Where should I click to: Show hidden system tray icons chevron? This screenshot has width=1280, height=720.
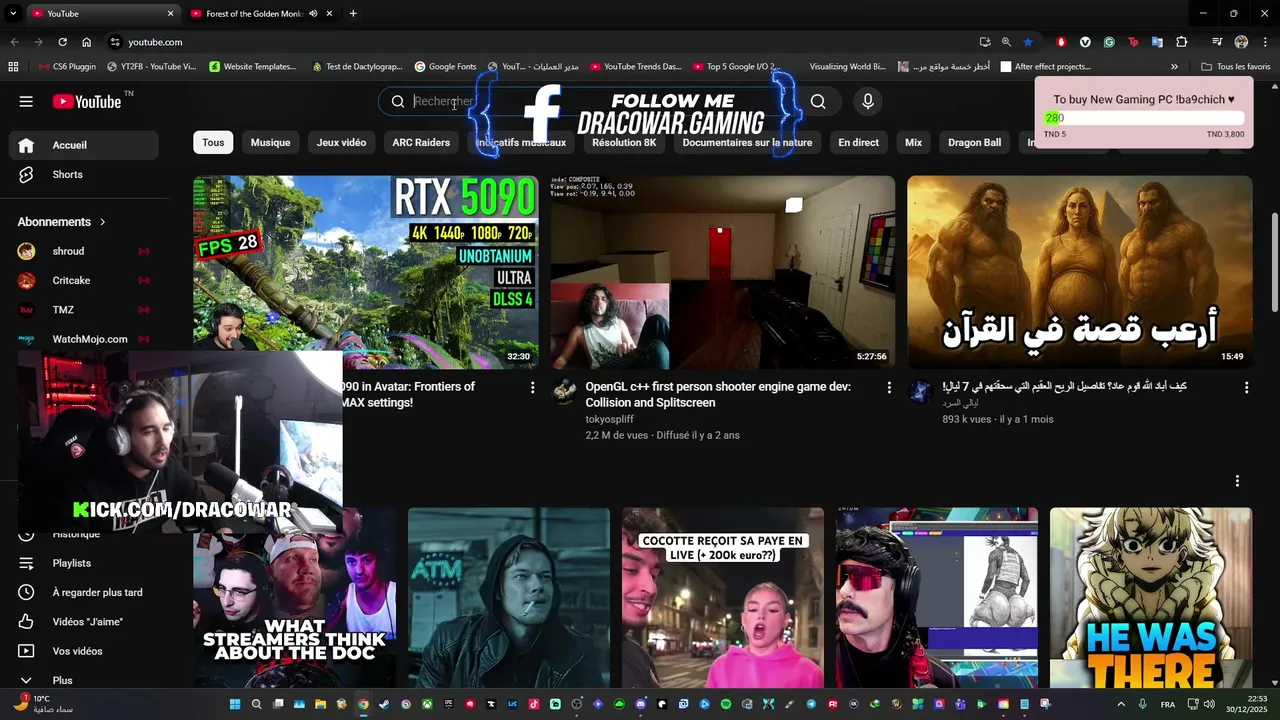(x=1121, y=704)
